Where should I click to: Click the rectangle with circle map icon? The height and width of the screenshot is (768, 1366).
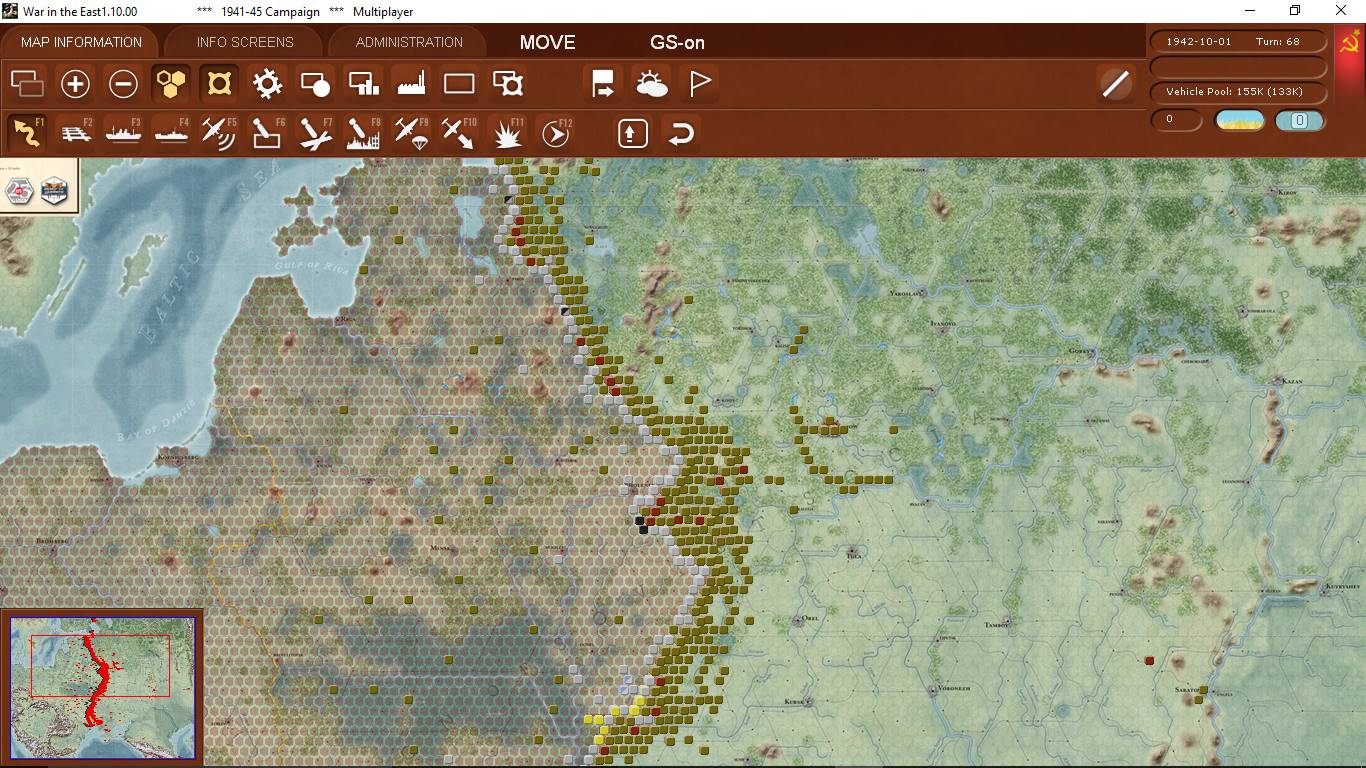(315, 83)
